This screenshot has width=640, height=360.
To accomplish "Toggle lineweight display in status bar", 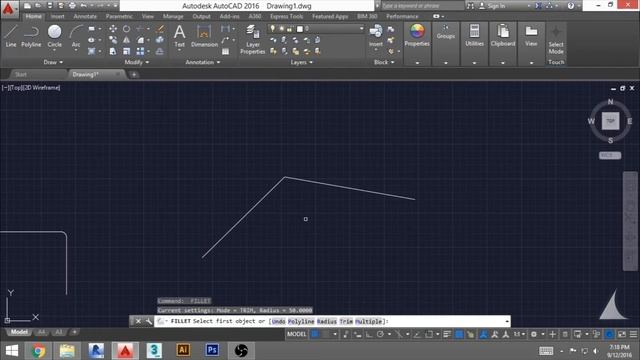I will point(447,334).
